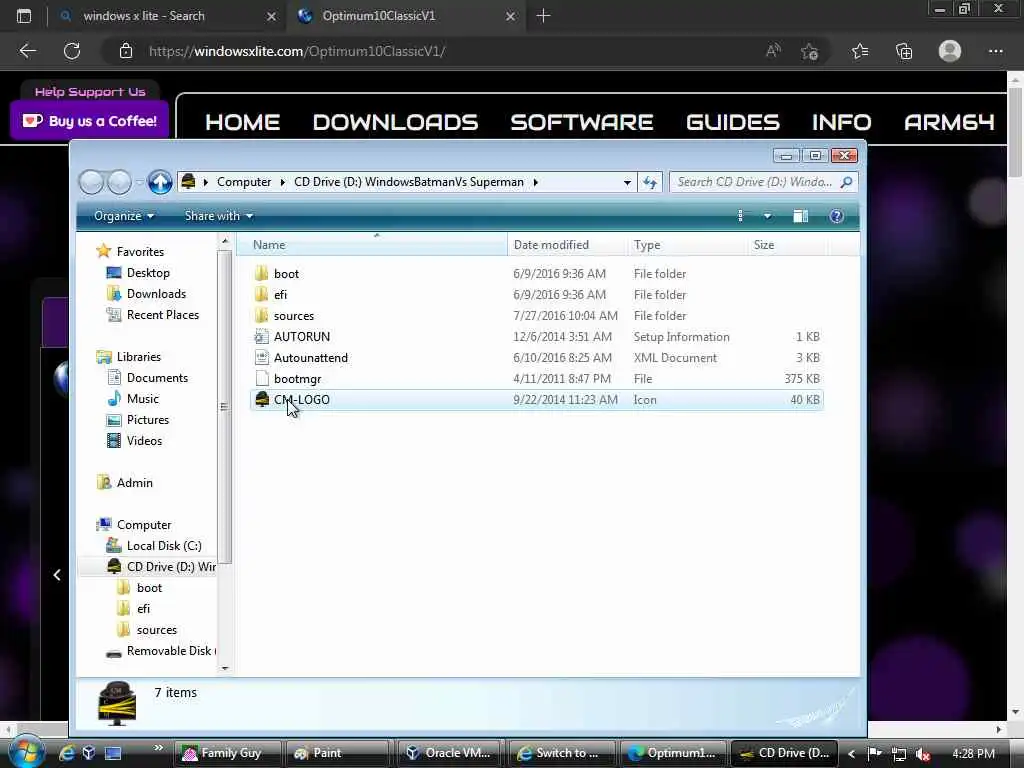Add this page to favorites
The image size is (1024, 768).
(810, 51)
